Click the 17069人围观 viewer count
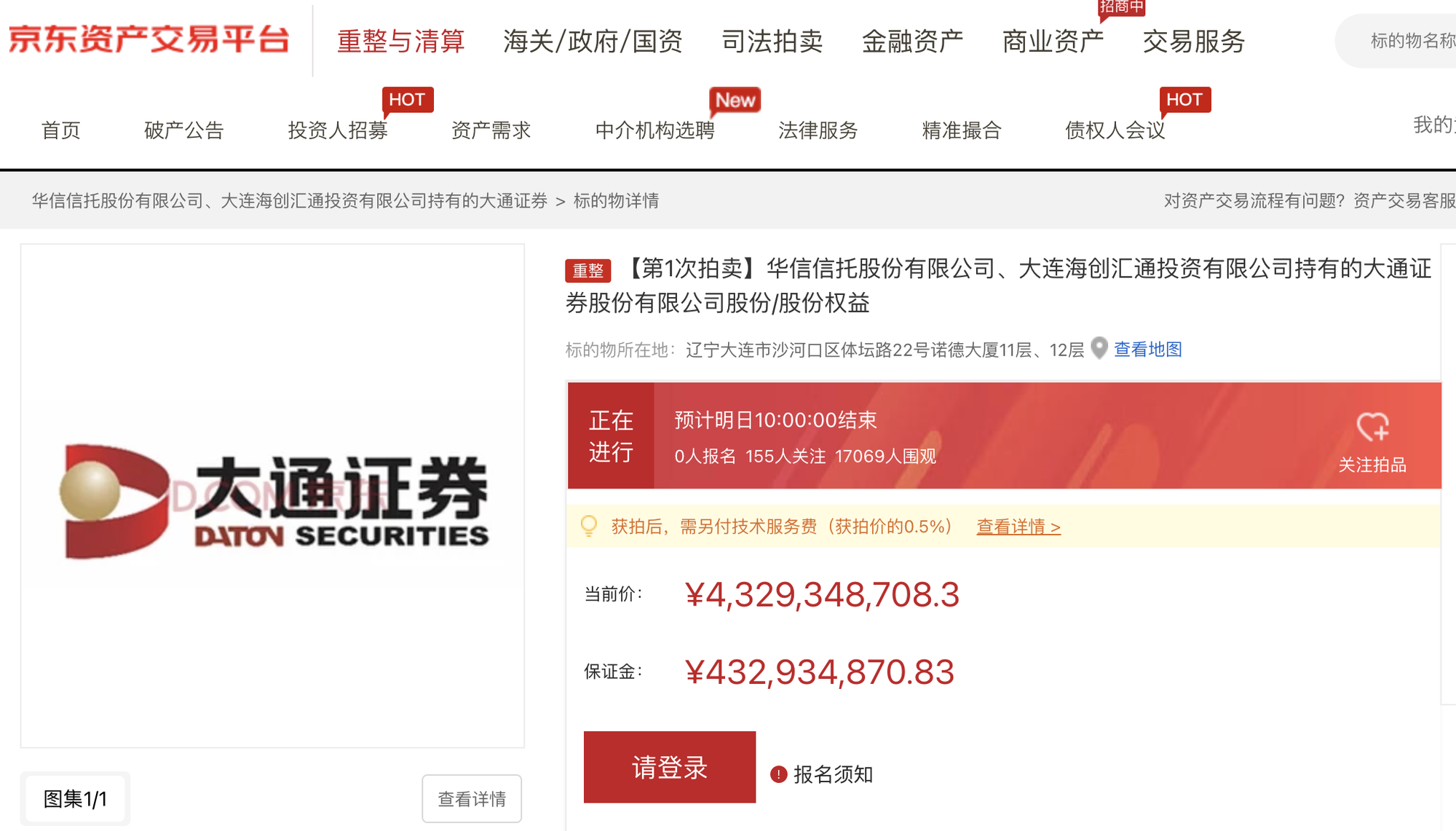The width and height of the screenshot is (1456, 831). tap(885, 456)
